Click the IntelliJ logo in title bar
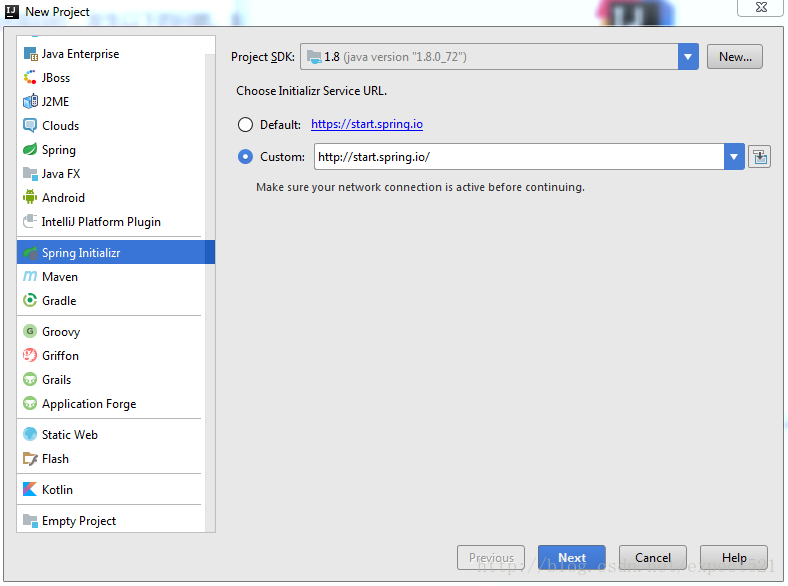This screenshot has height=586, width=788. 12,12
